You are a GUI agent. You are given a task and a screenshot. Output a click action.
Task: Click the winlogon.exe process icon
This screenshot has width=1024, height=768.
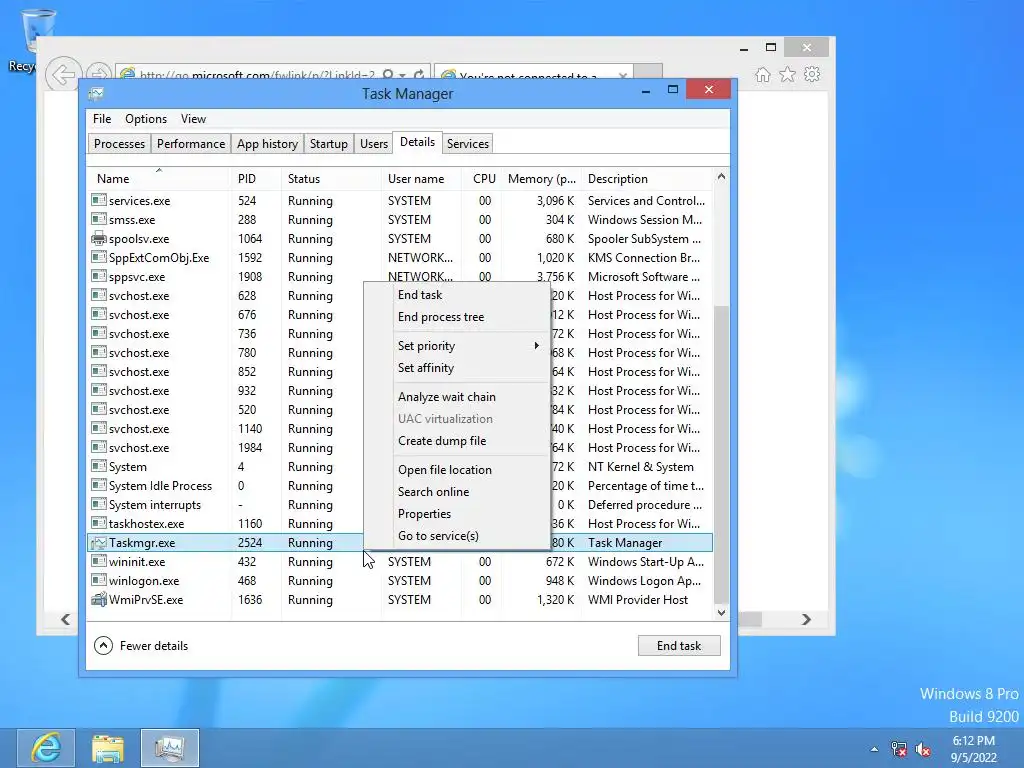coord(99,580)
